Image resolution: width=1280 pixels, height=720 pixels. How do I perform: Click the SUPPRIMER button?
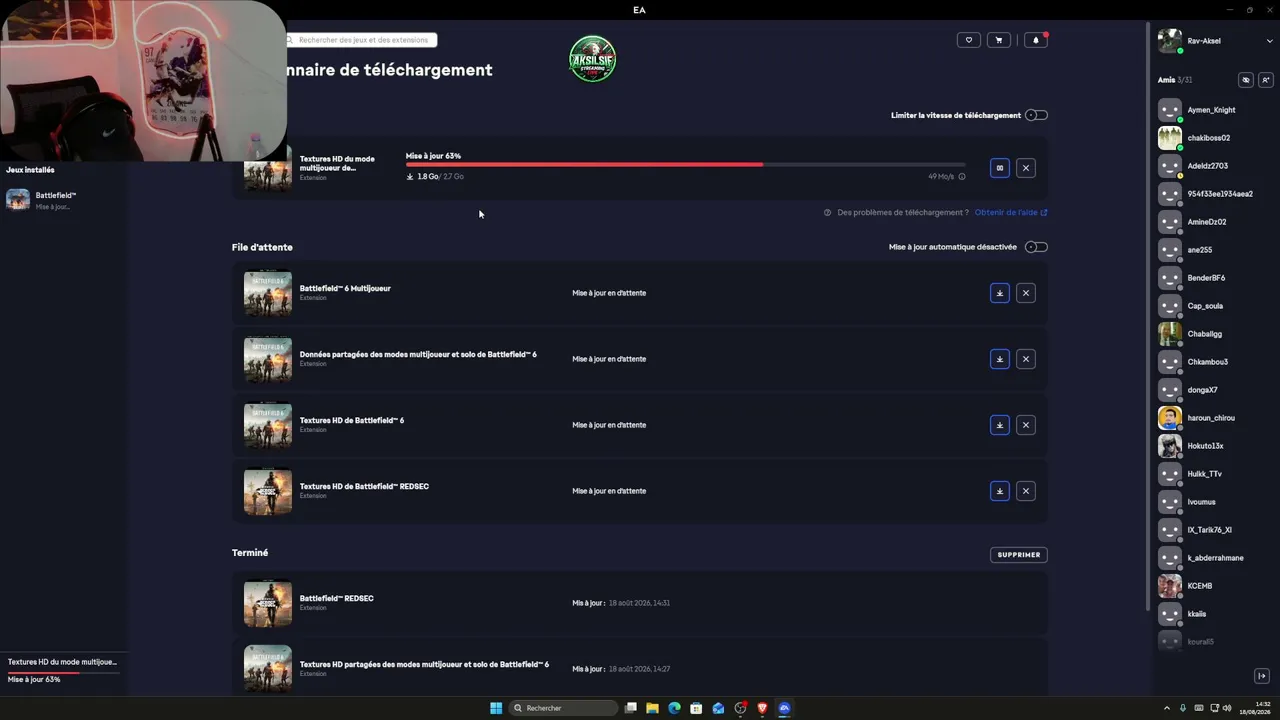click(x=1019, y=555)
